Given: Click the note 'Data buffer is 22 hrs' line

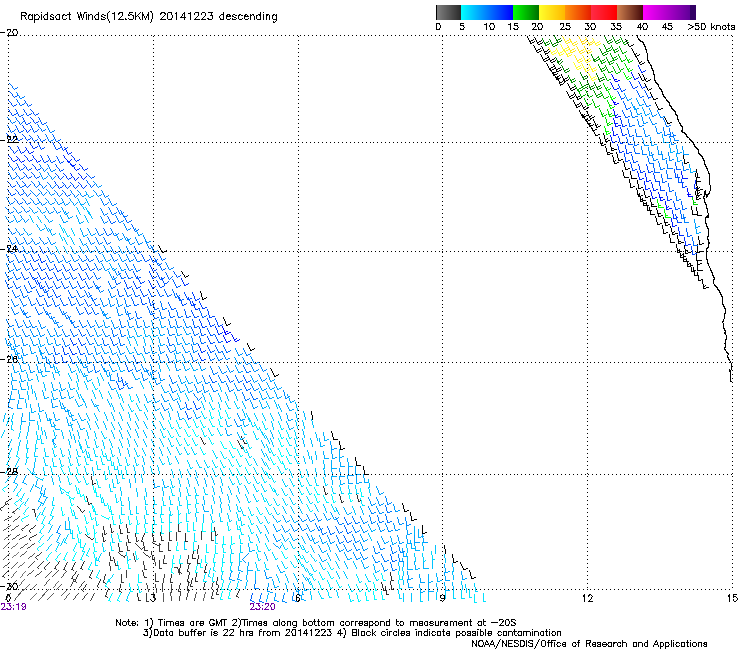Looking at the screenshot, I should (352, 633).
